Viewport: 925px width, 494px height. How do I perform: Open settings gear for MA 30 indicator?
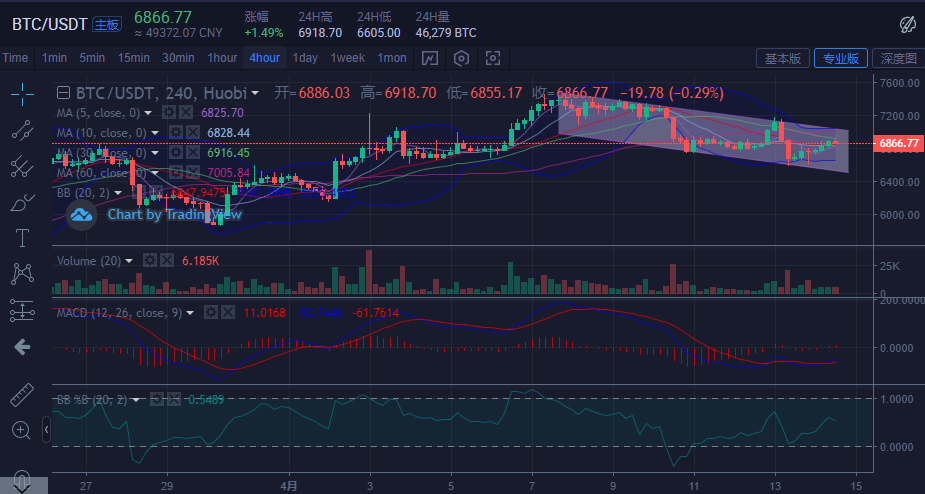click(175, 153)
